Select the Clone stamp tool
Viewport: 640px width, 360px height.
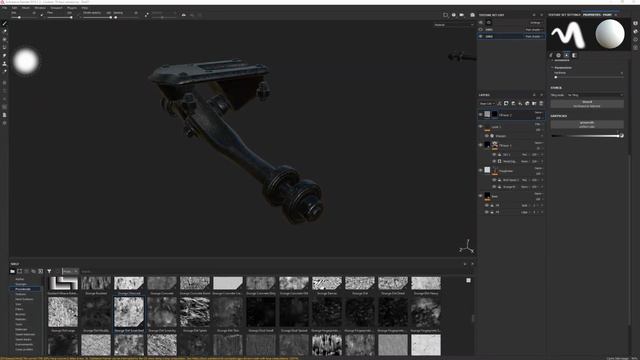pyautogui.click(x=4, y=64)
